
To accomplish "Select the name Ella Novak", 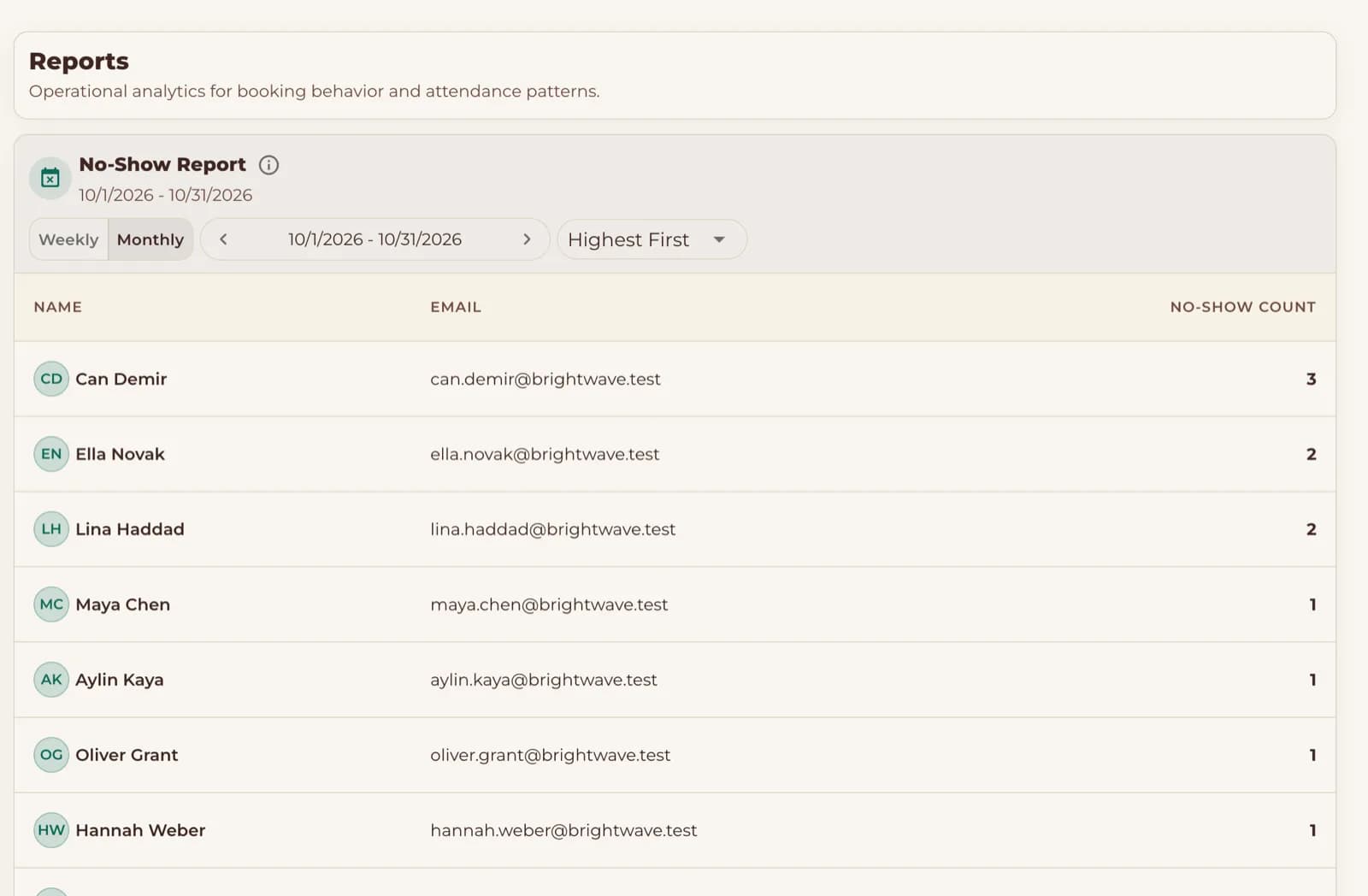I will [120, 454].
